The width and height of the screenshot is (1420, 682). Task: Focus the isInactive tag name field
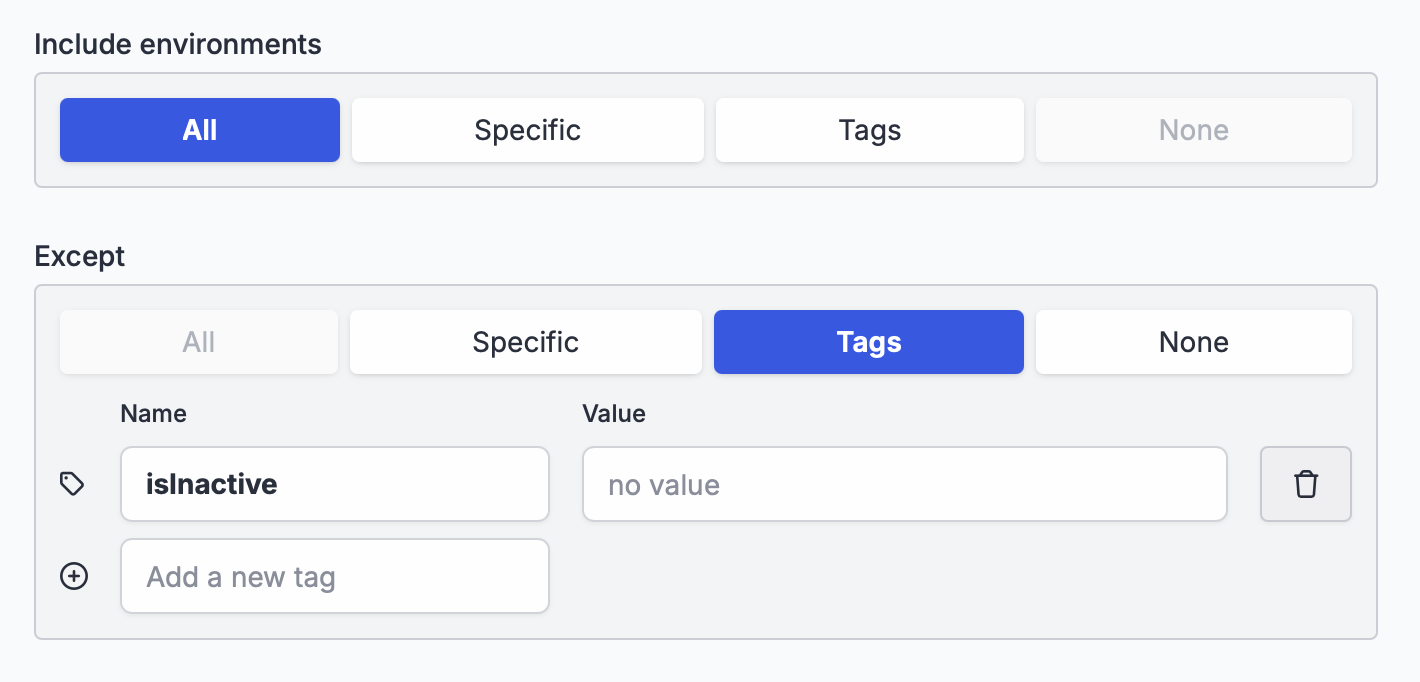coord(335,484)
